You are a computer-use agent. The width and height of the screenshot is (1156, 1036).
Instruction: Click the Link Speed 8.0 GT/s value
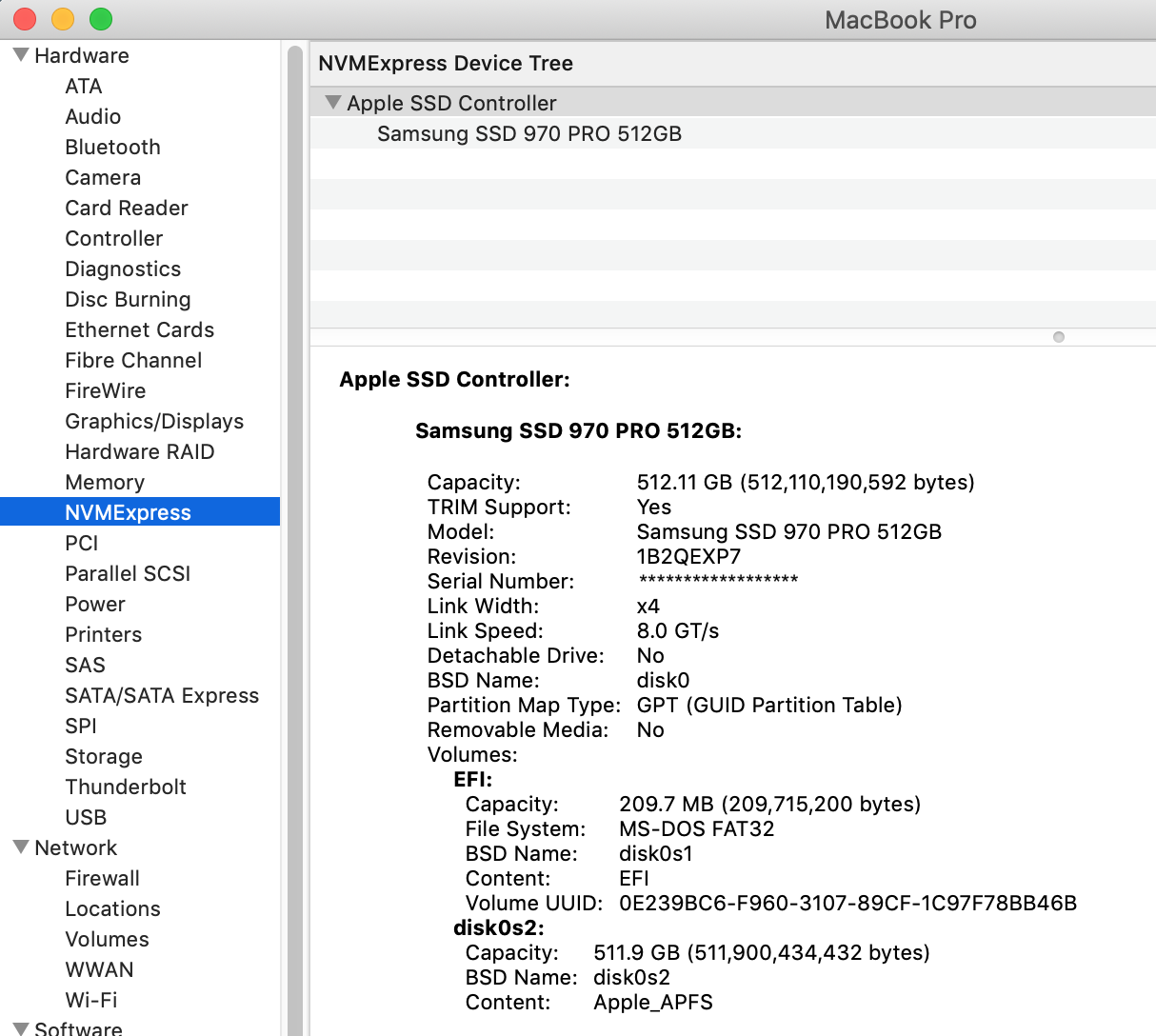click(678, 630)
